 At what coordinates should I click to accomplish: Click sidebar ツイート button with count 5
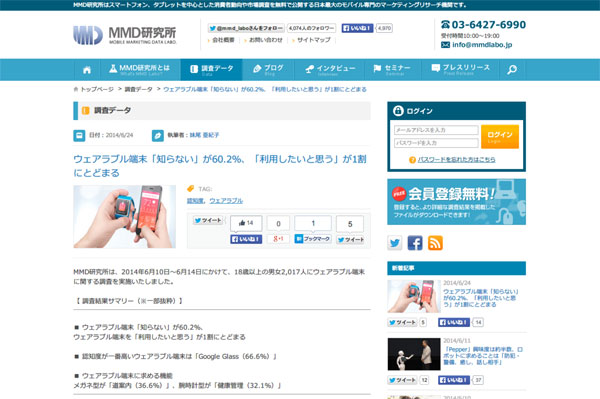pyautogui.click(x=402, y=322)
